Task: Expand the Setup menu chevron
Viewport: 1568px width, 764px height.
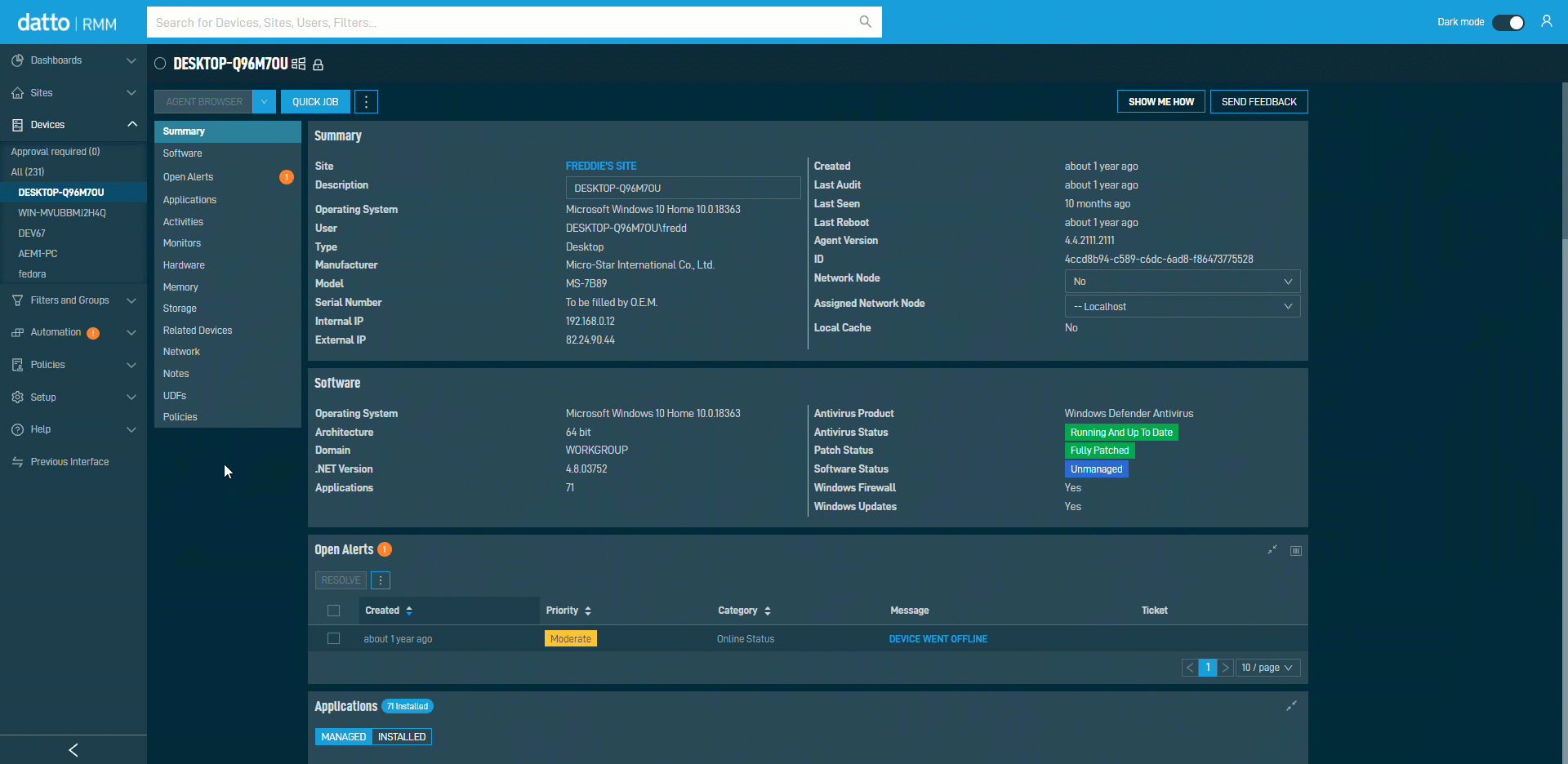Action: coord(131,398)
